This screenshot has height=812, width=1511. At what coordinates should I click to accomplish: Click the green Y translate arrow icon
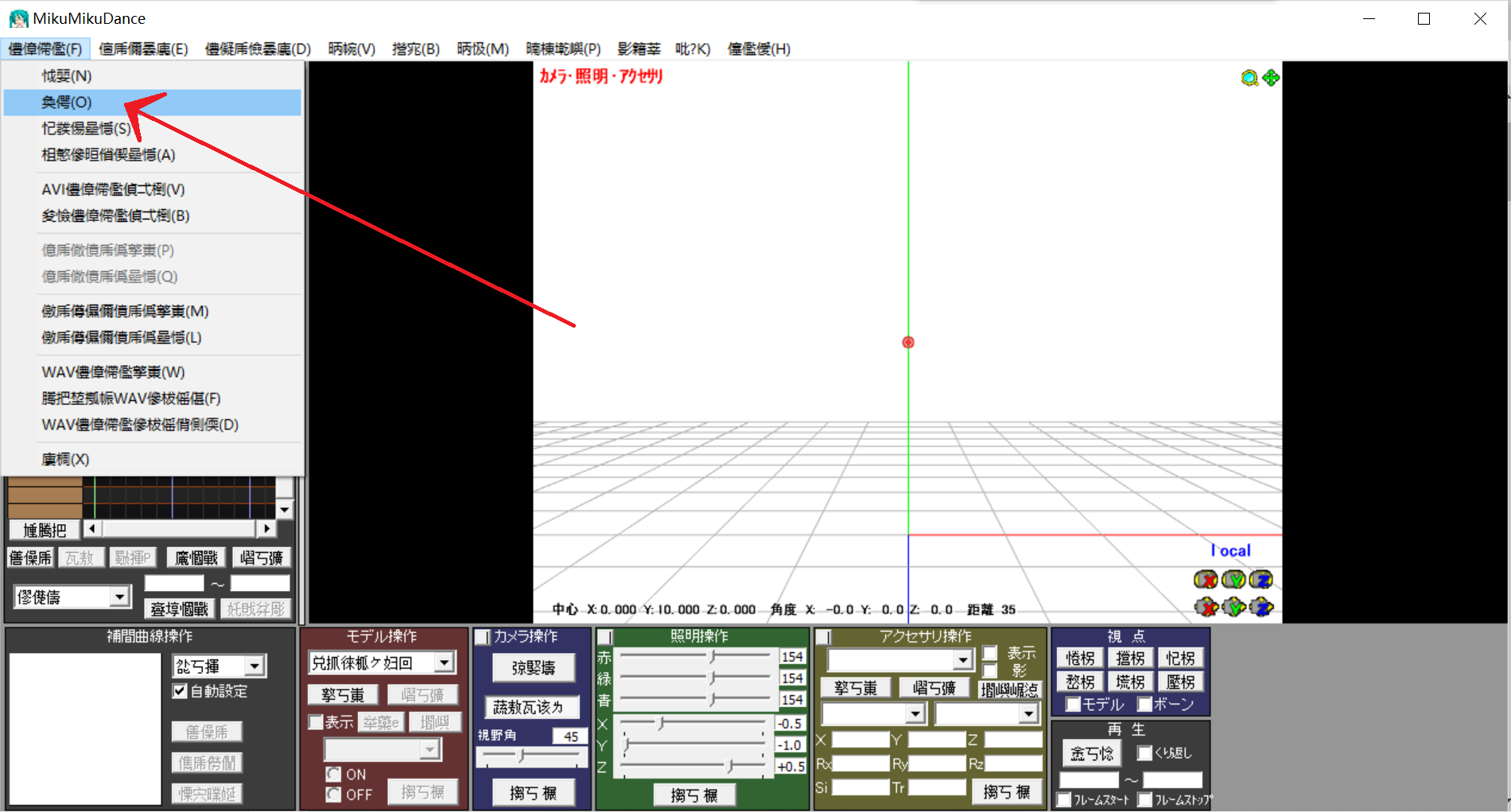click(1233, 608)
